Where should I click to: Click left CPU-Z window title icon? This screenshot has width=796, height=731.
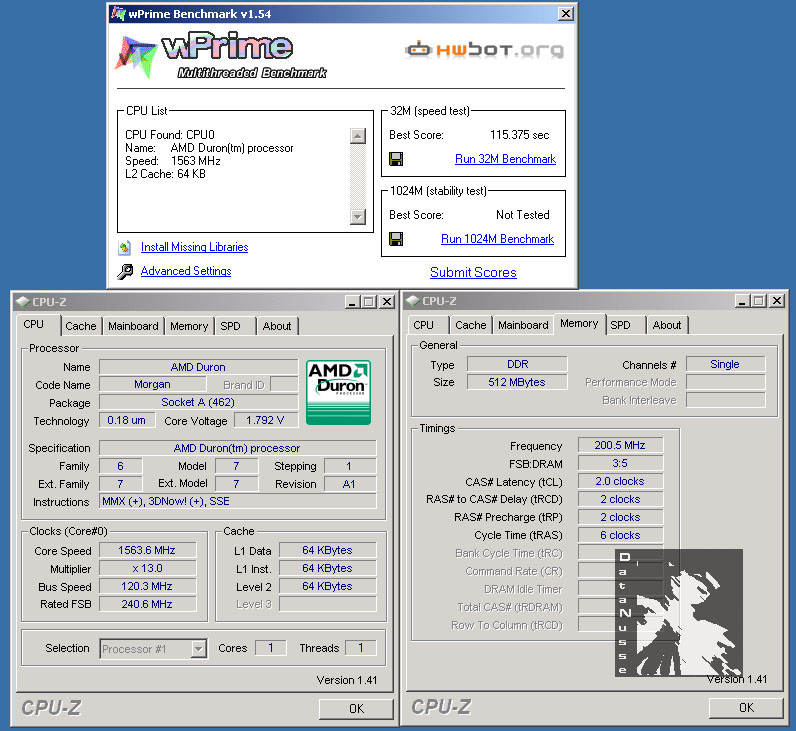tap(22, 302)
